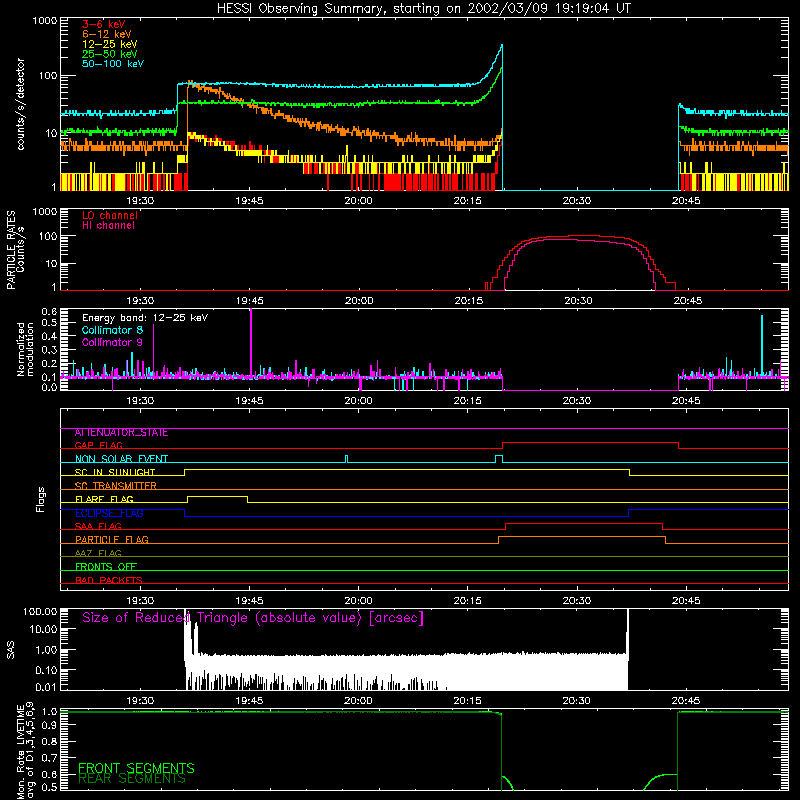Image resolution: width=800 pixels, height=800 pixels.
Task: Click the ATTENUATOR_STATE flag label
Action: coord(121,432)
